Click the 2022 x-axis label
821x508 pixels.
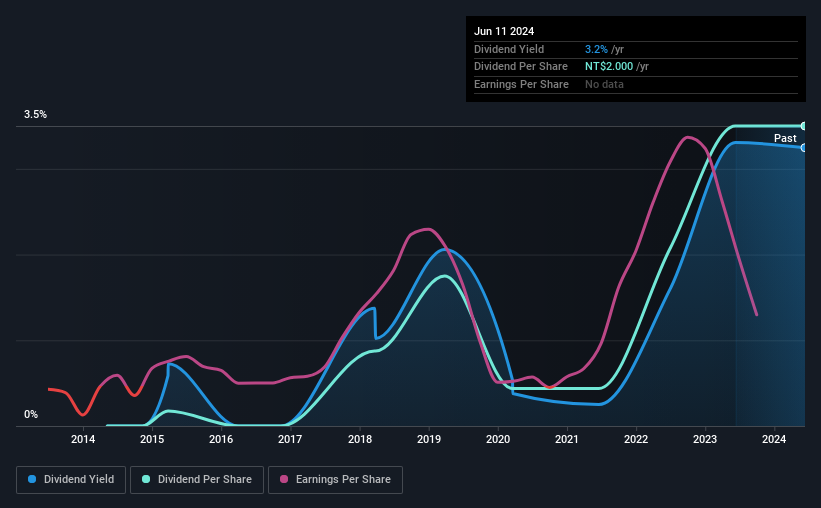click(x=636, y=439)
